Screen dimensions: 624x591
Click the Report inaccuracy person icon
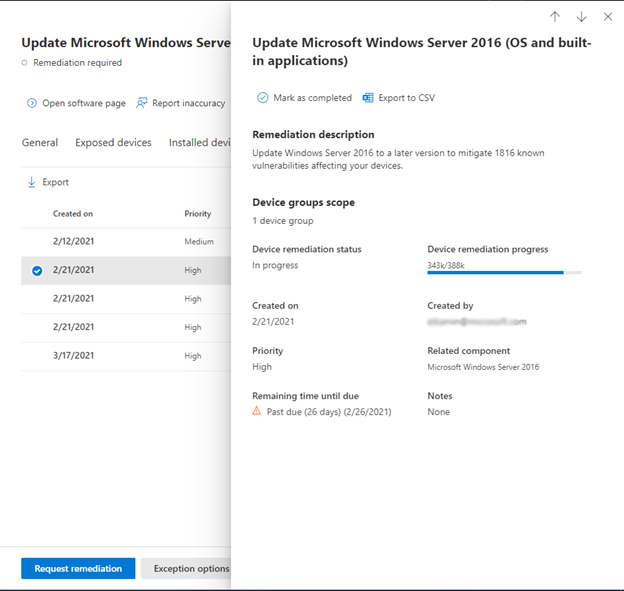(x=142, y=103)
